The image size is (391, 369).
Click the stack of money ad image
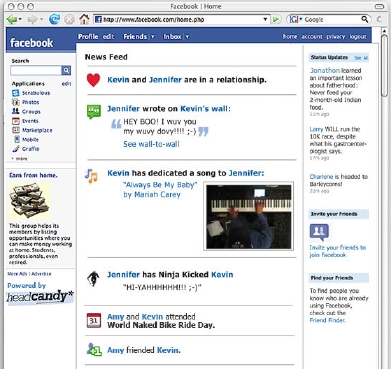tap(30, 201)
